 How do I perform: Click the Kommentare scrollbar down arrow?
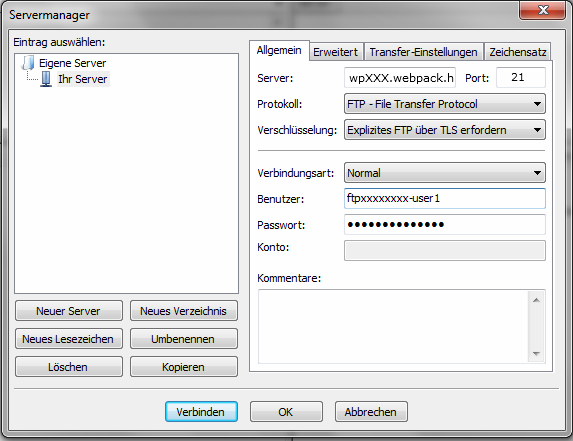click(536, 353)
